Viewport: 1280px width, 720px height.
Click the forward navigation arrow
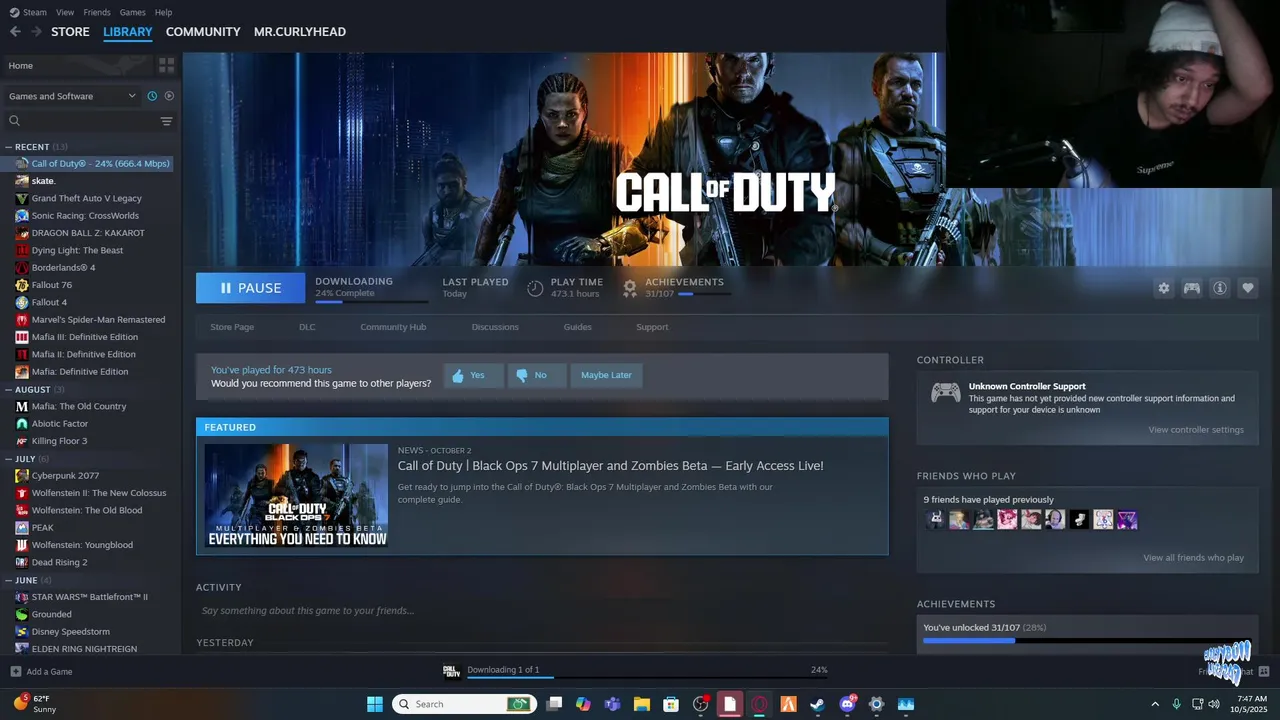coord(36,32)
